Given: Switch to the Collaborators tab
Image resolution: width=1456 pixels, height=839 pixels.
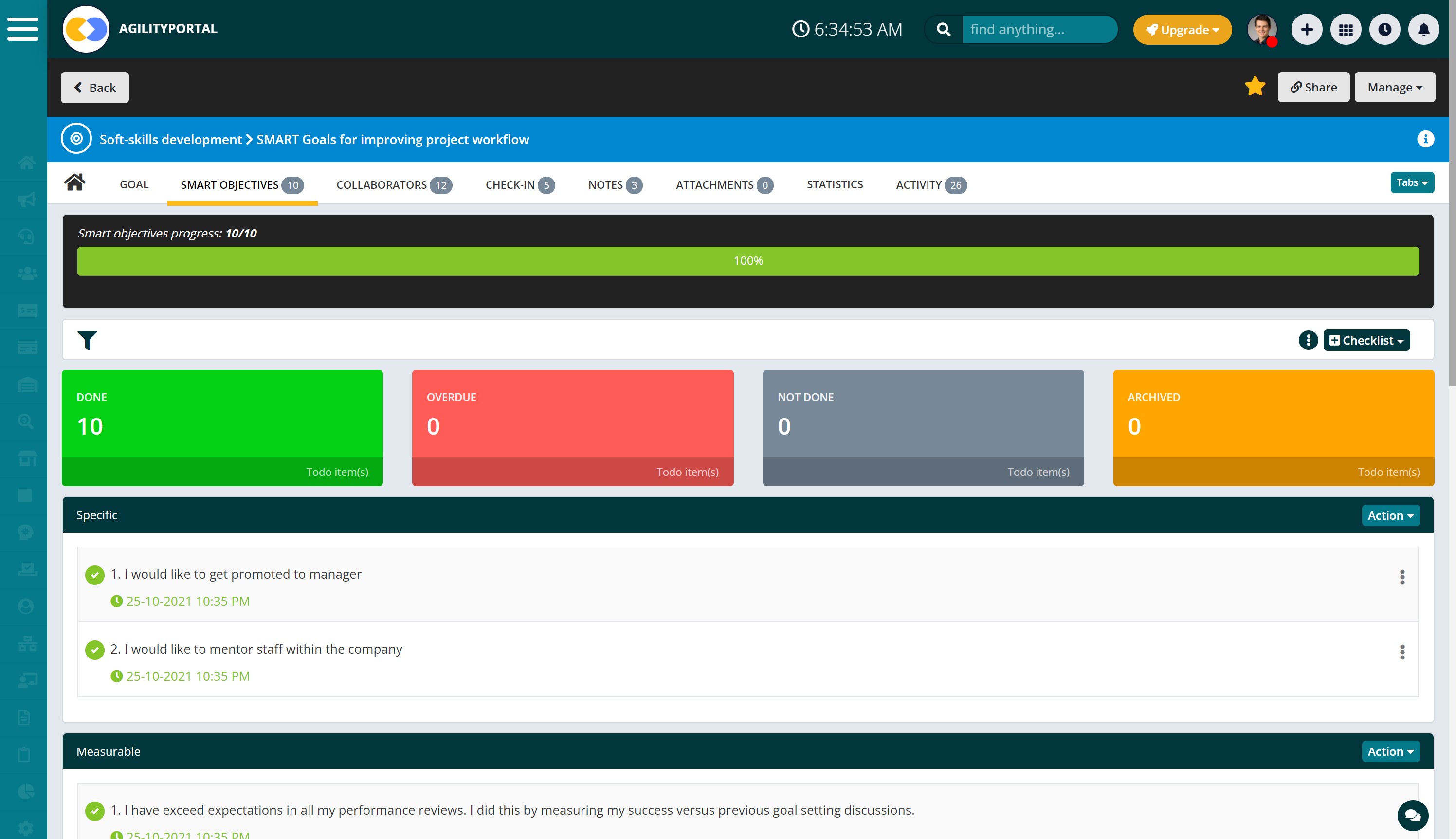Looking at the screenshot, I should (x=394, y=184).
